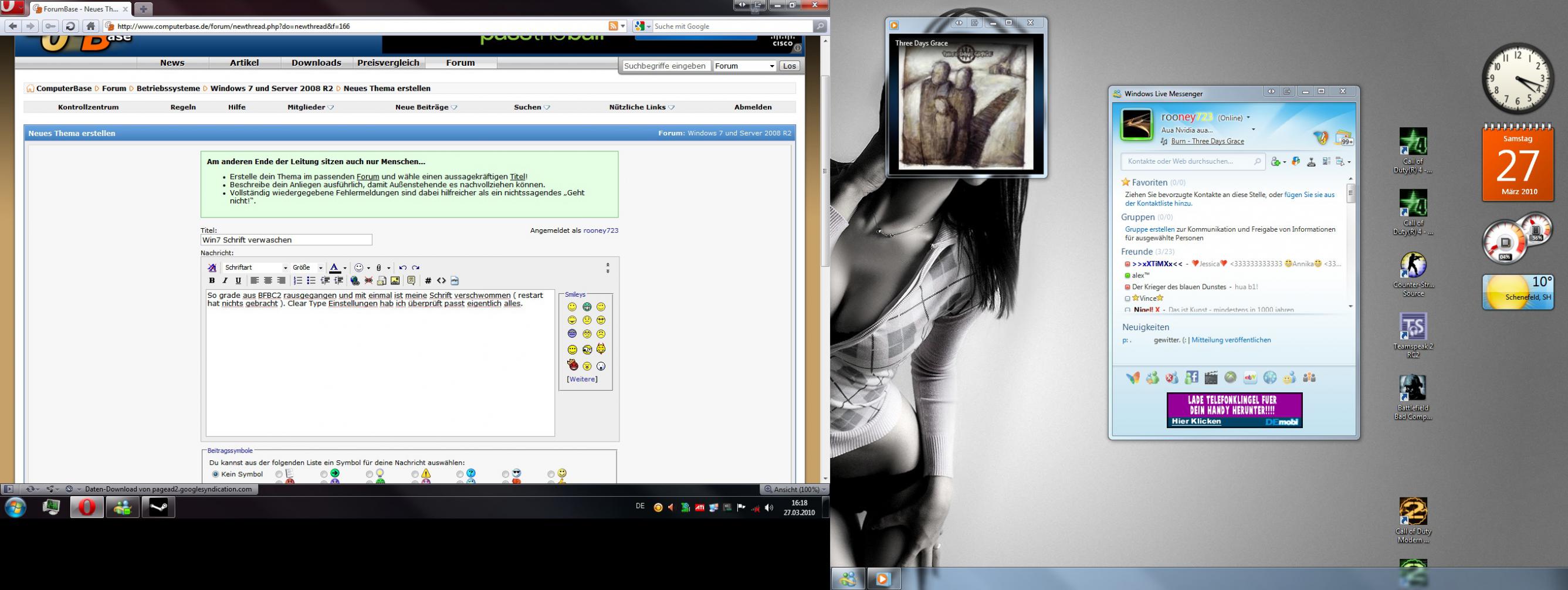Viewport: 1568px width, 590px height.
Task: Toggle bold formatting in the editor
Action: point(212,281)
